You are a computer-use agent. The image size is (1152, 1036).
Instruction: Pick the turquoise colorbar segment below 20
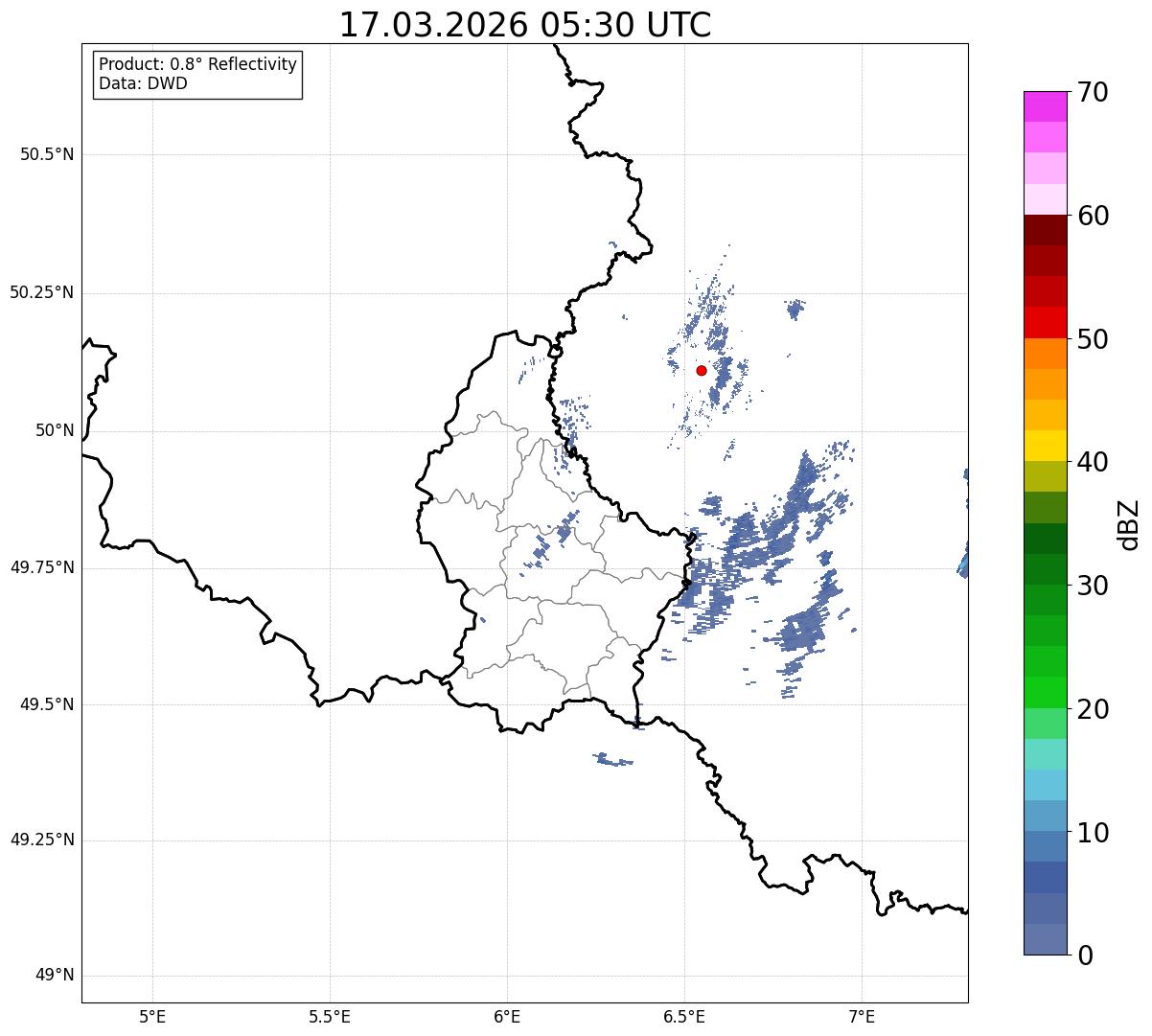[x=1046, y=754]
